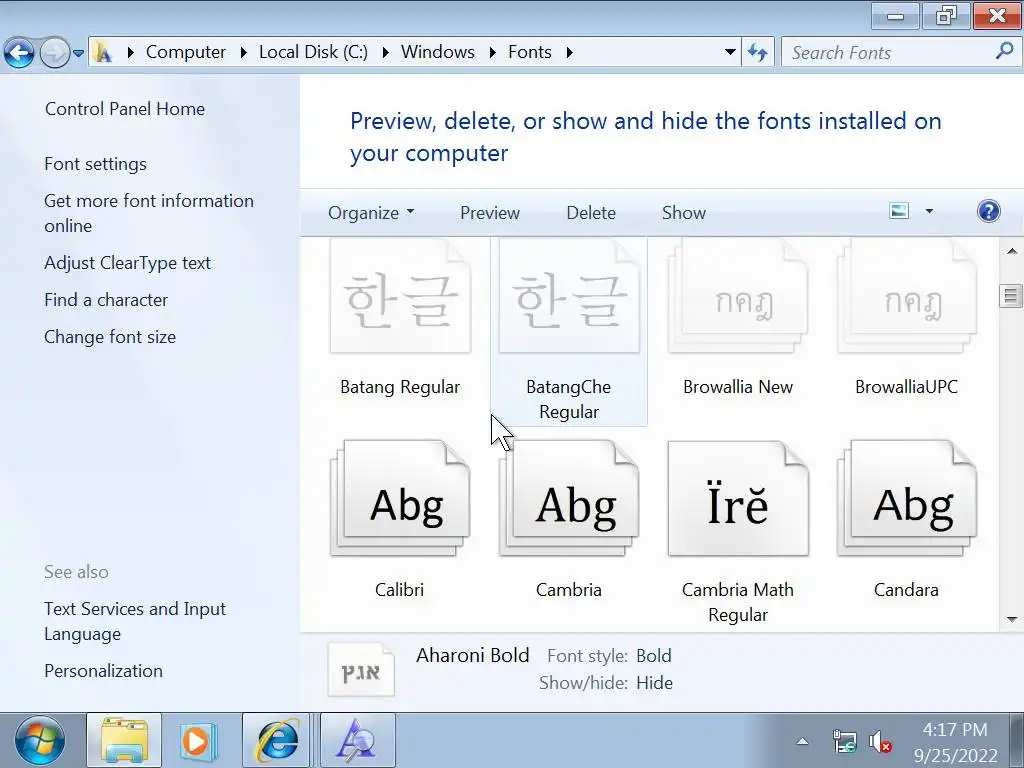Select the BatangChe Regular font icon
Viewport: 1024px width, 768px height.
569,297
